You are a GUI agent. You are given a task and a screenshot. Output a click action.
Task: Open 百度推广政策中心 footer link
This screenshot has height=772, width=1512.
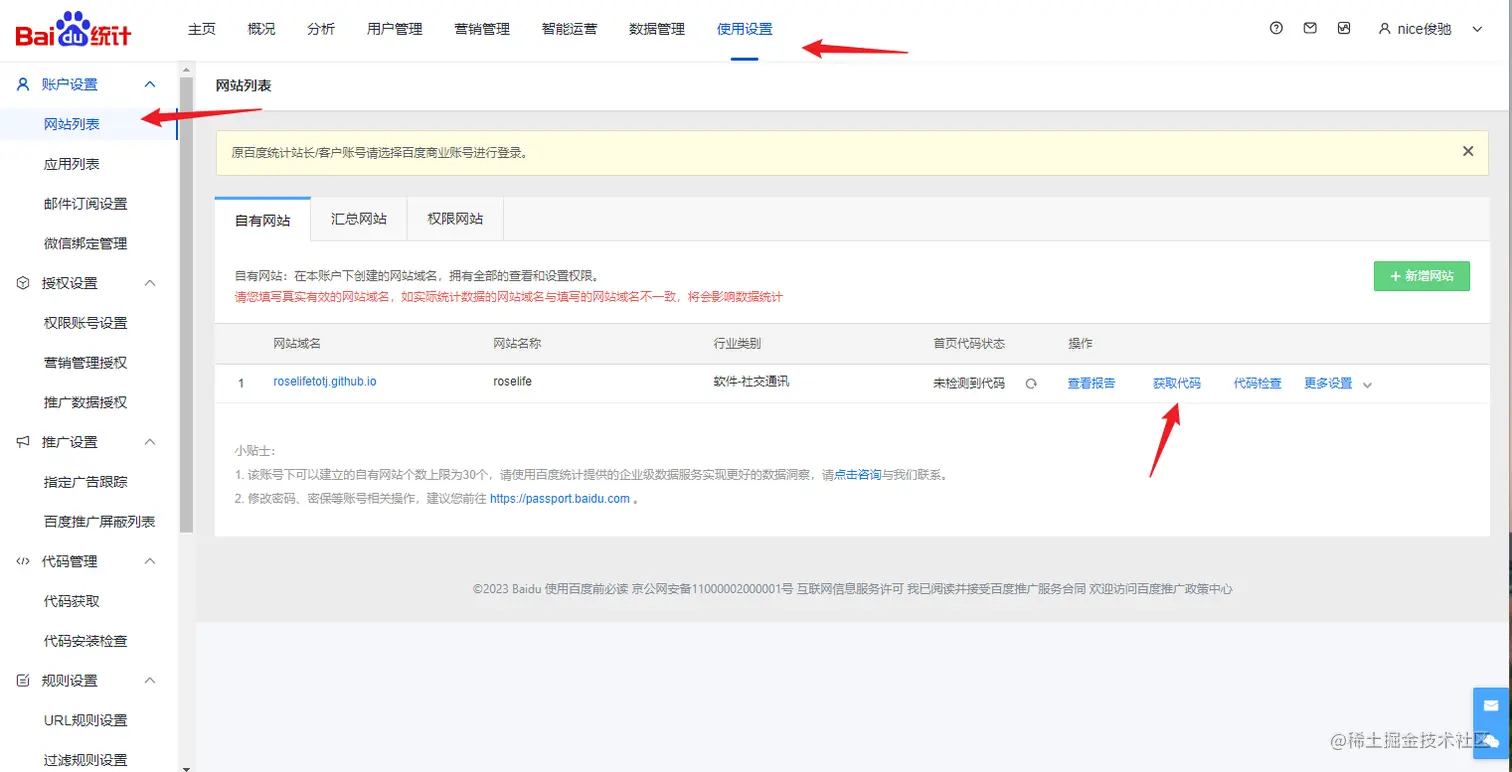point(1184,589)
